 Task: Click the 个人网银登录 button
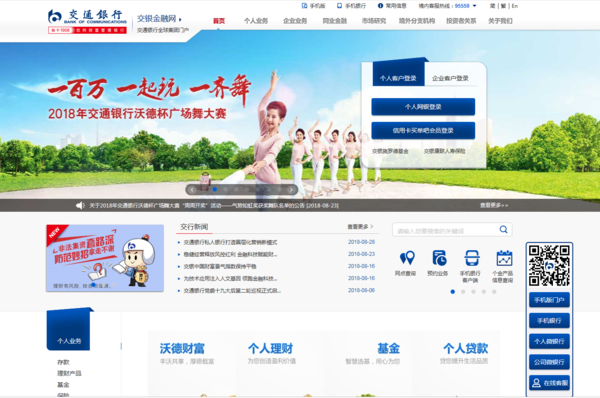pyautogui.click(x=423, y=107)
